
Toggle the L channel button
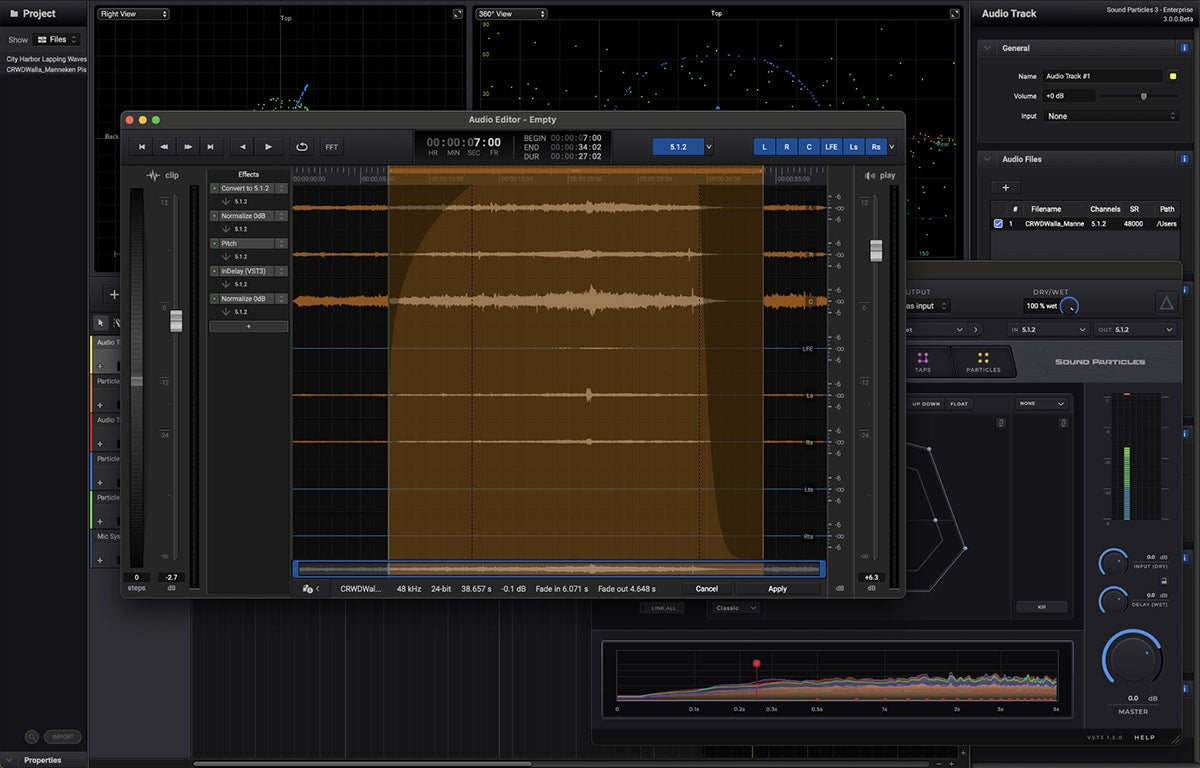pyautogui.click(x=764, y=147)
